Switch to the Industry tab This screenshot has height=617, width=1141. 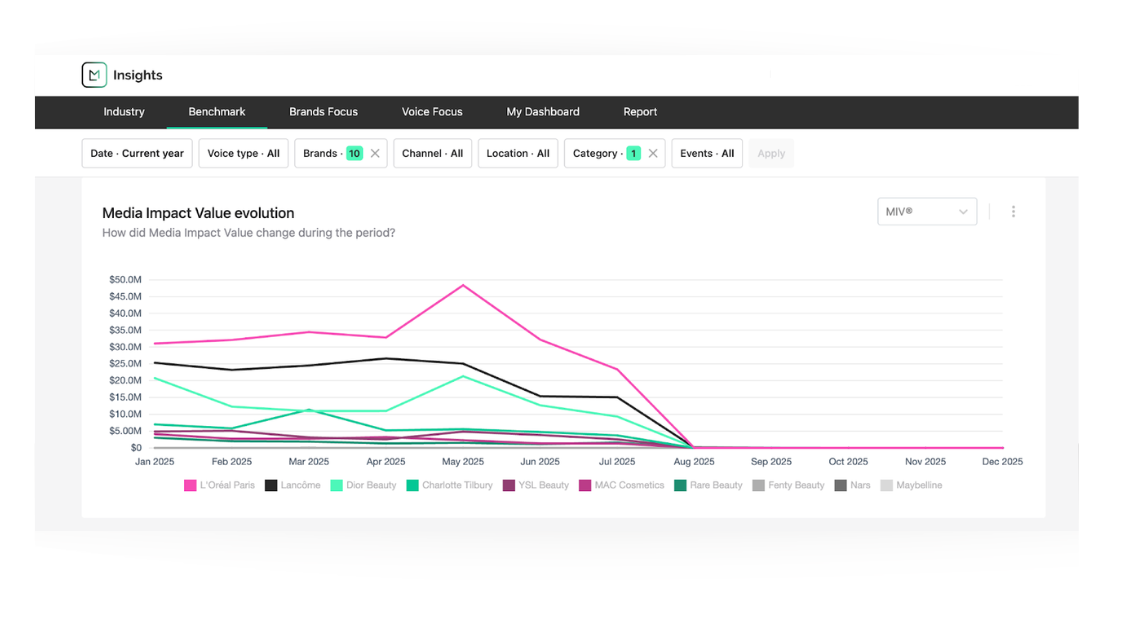(x=124, y=112)
